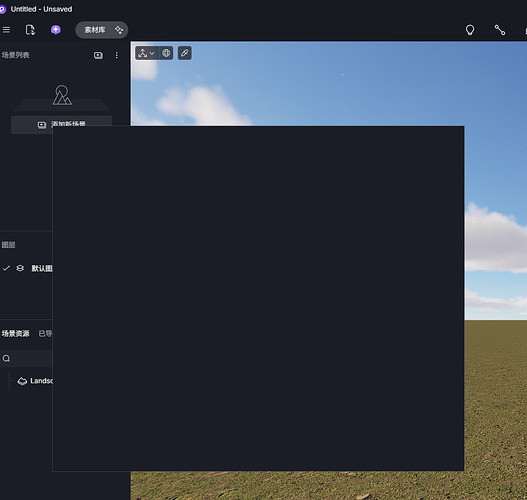Image resolution: width=527 pixels, height=500 pixels.
Task: Click the sparkle icon inside 素材库 pill
Action: tap(119, 30)
